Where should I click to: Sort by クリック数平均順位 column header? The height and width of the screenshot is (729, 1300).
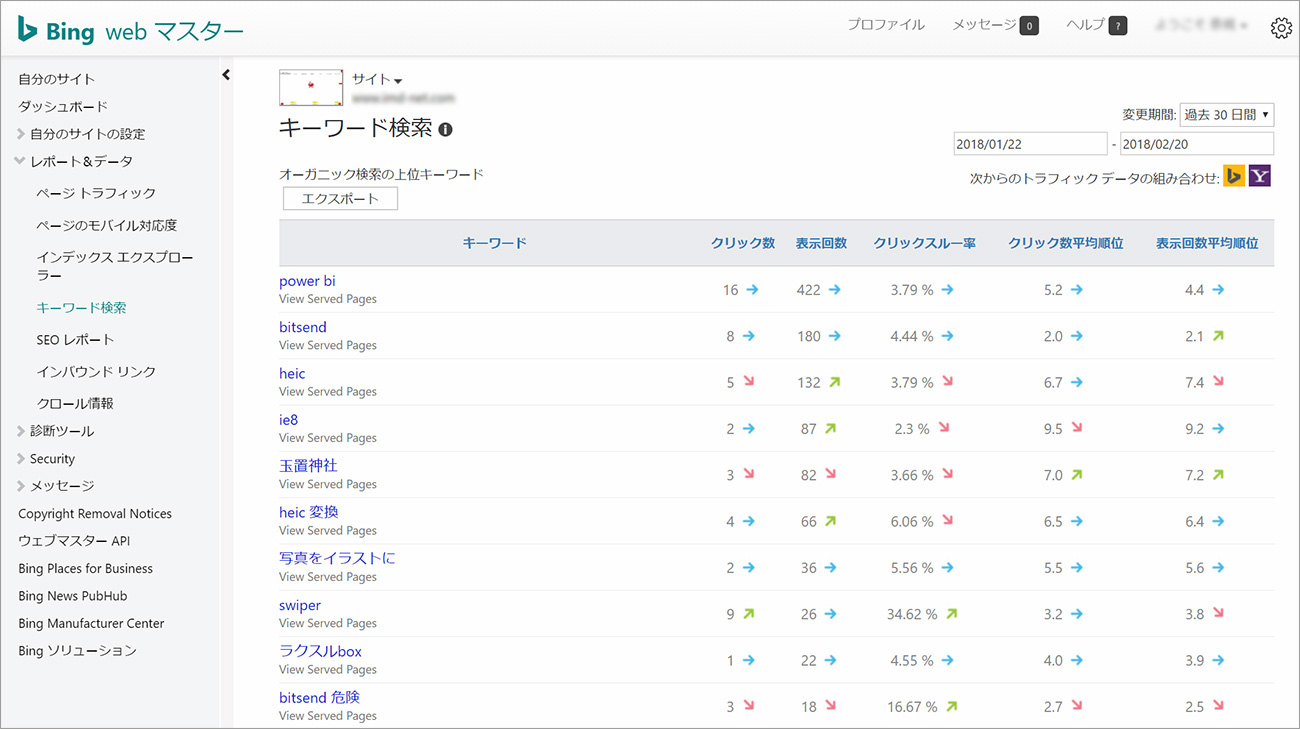point(1066,243)
